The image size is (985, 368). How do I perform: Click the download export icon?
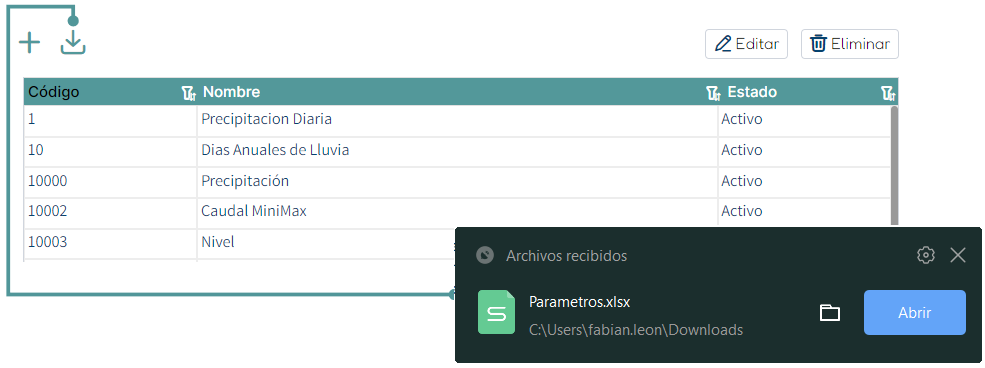[x=73, y=43]
